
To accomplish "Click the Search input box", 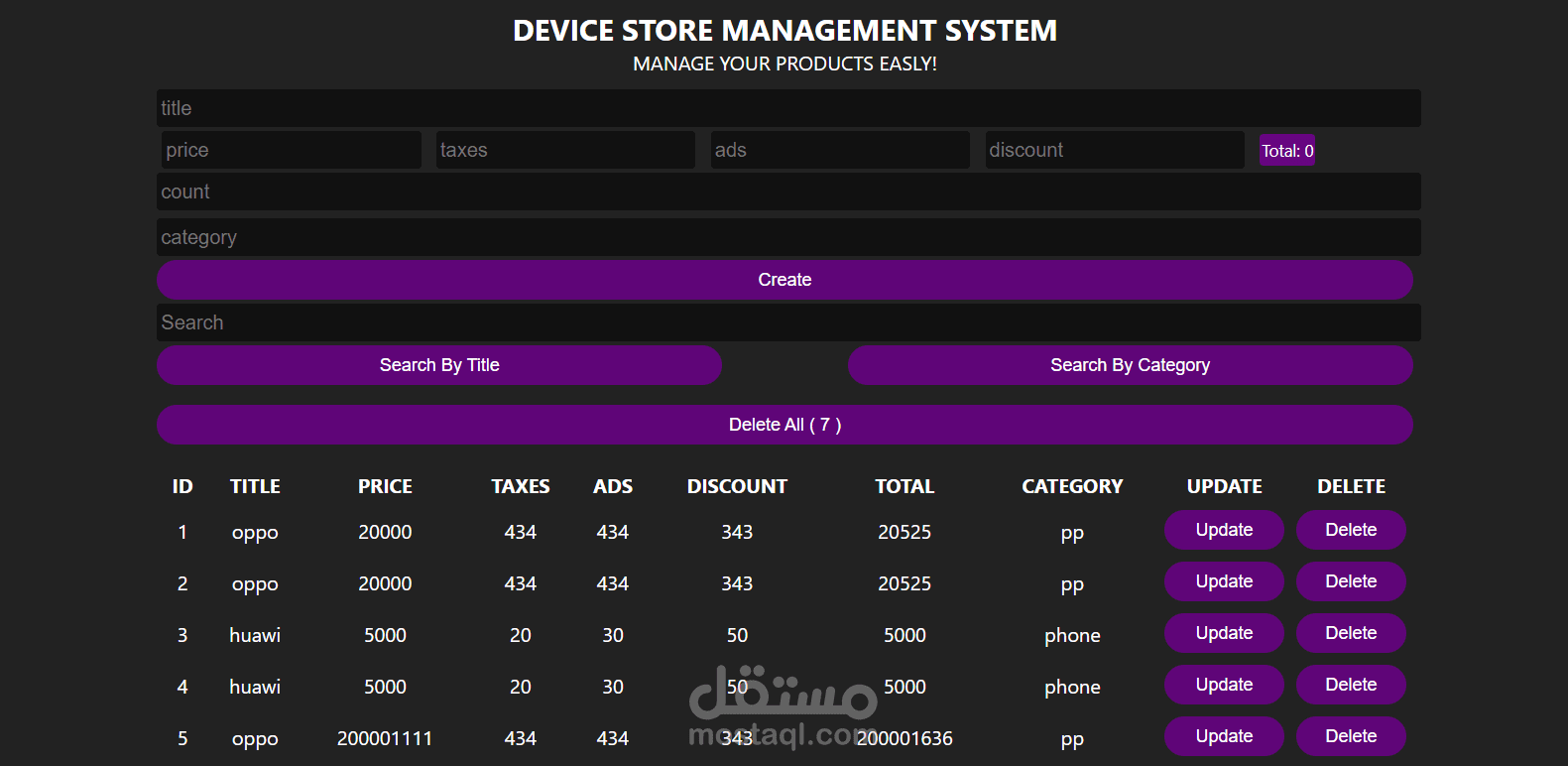I will pos(788,322).
